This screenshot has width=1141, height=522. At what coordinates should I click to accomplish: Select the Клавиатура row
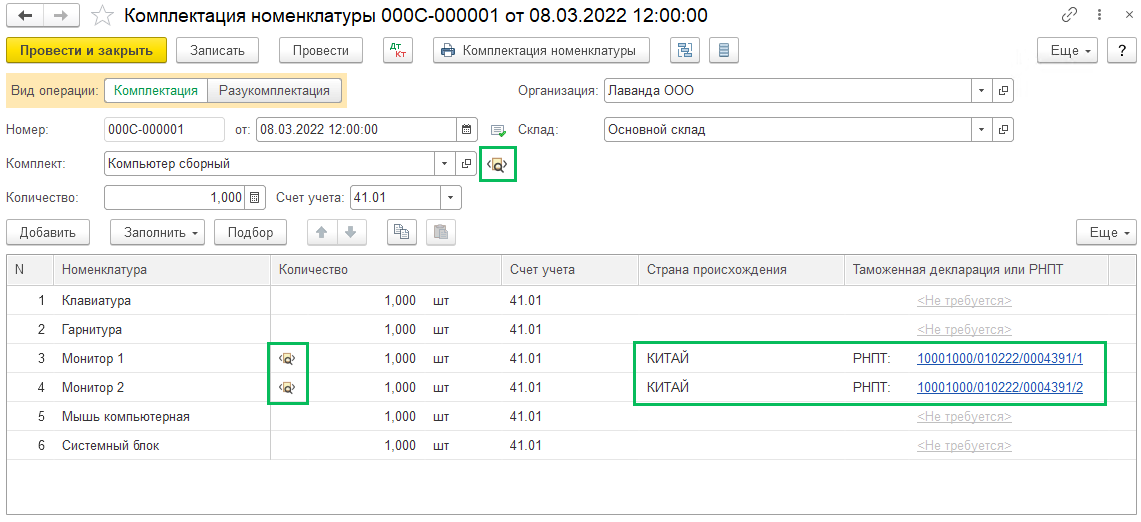coord(569,300)
